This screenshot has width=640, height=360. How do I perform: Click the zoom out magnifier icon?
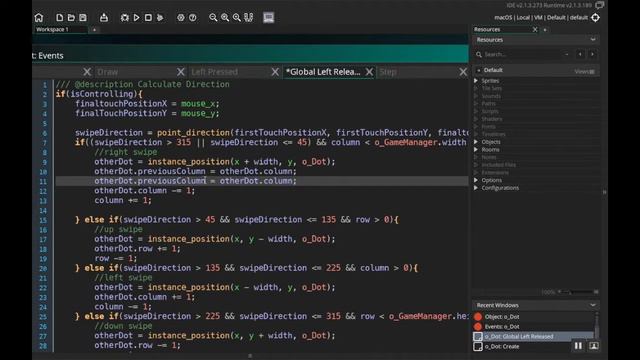[213, 18]
